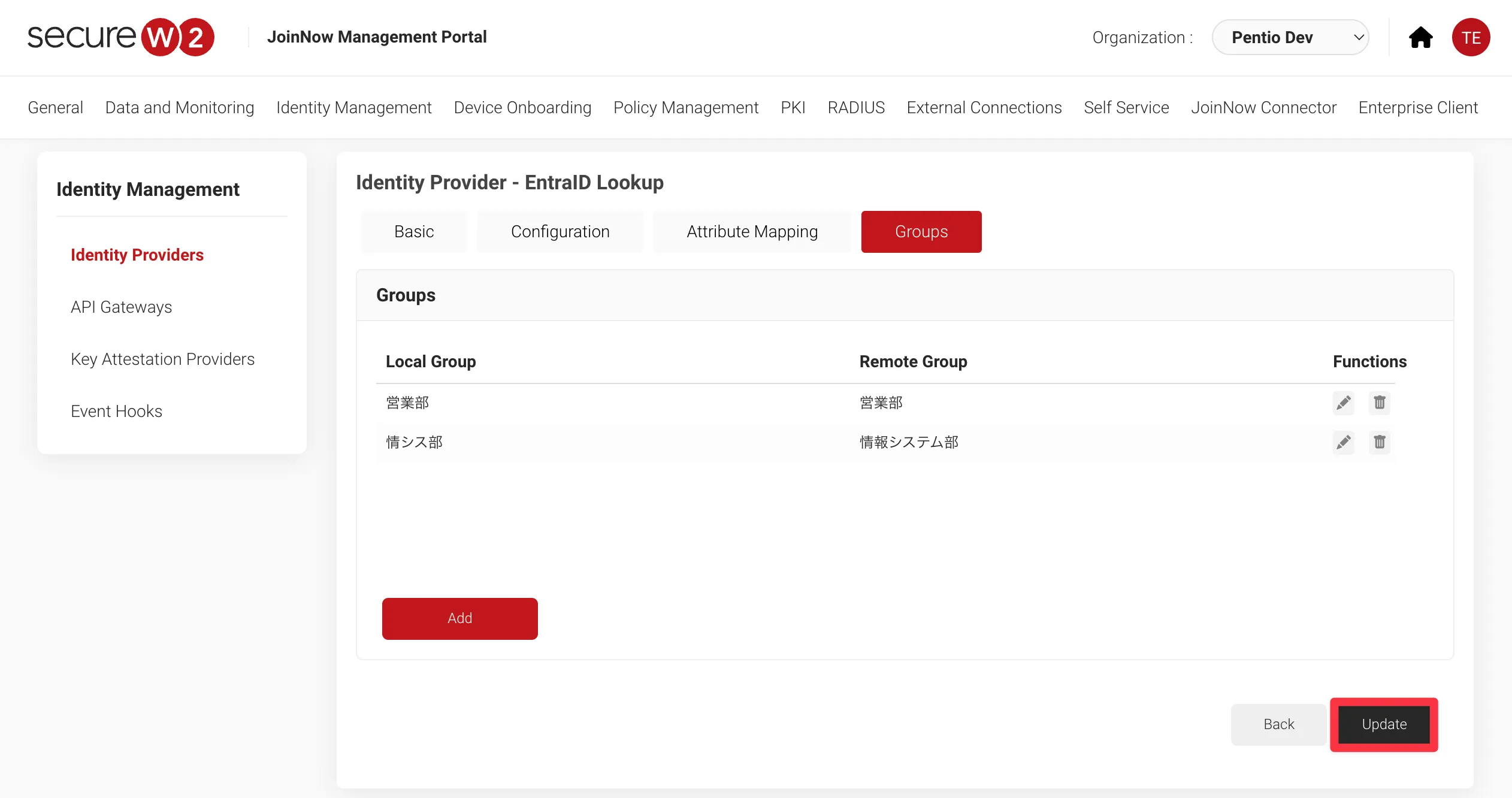Click the Local Group column header
This screenshot has height=798, width=1512.
[x=431, y=361]
